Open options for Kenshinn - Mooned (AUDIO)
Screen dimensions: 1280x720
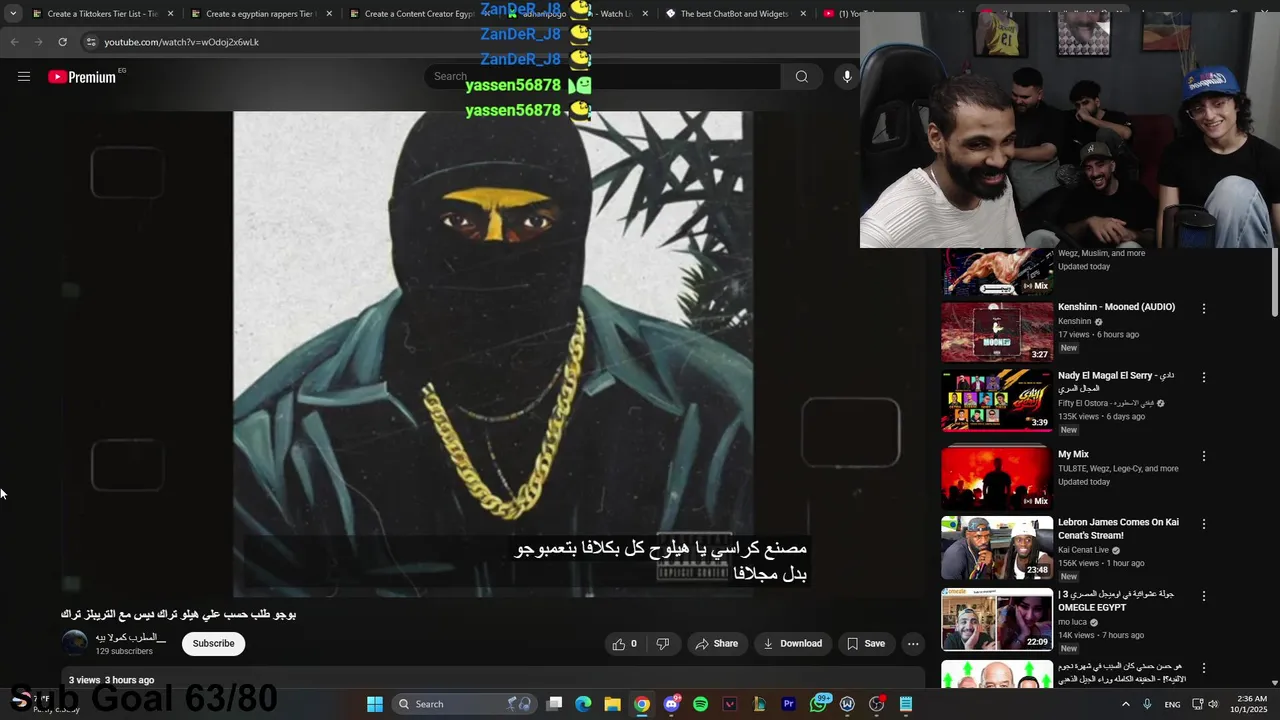1204,309
